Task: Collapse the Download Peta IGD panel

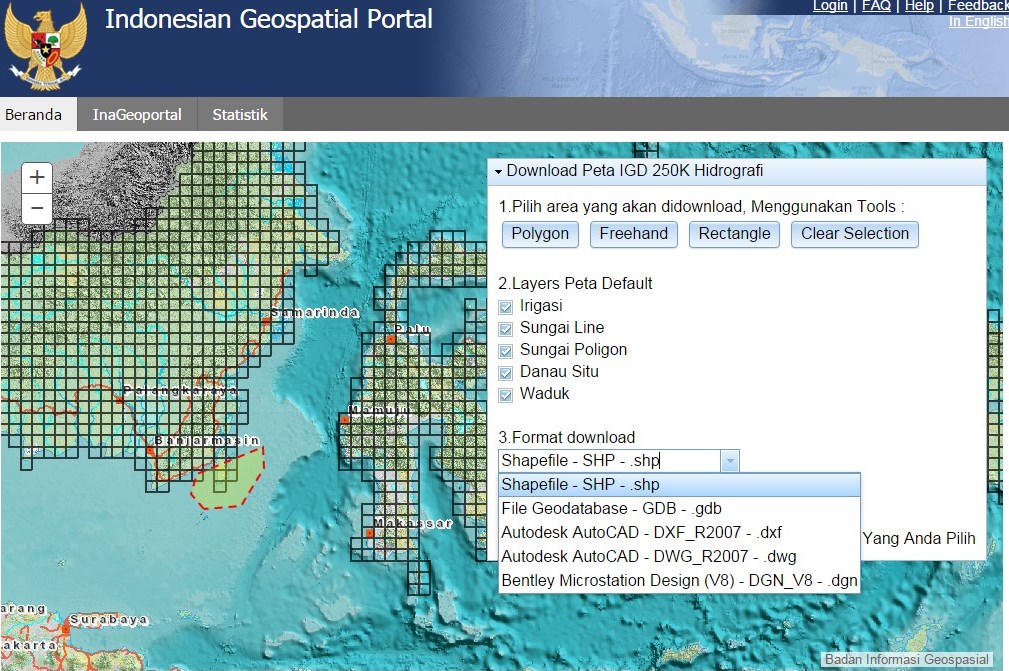Action: click(x=497, y=171)
